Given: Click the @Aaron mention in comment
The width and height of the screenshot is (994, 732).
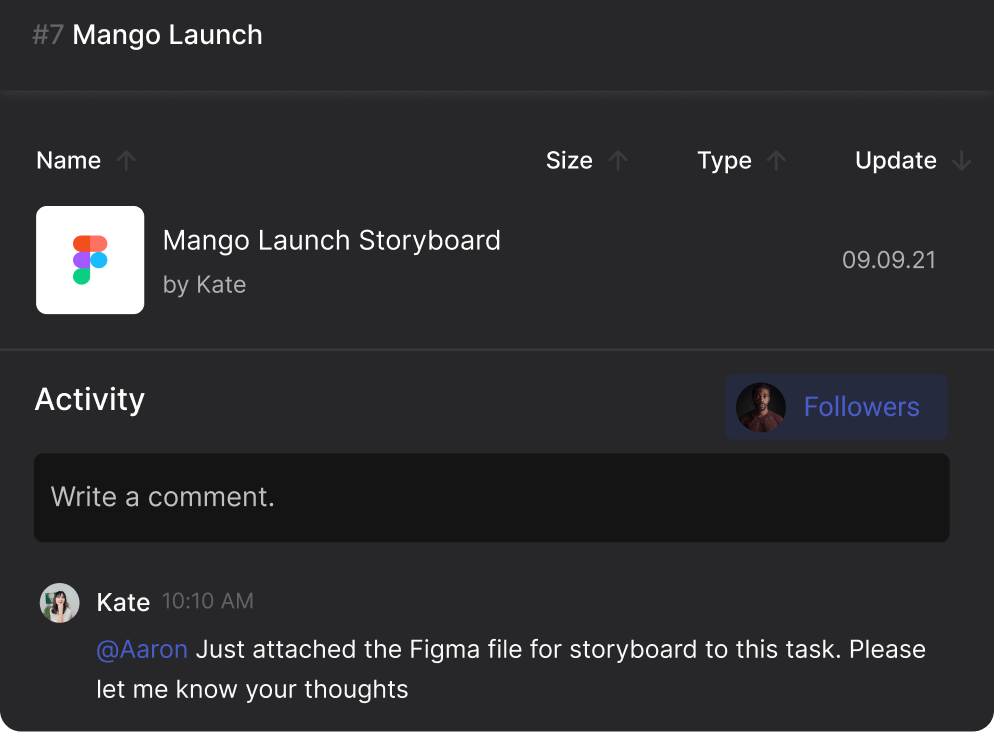Looking at the screenshot, I should point(142,650).
